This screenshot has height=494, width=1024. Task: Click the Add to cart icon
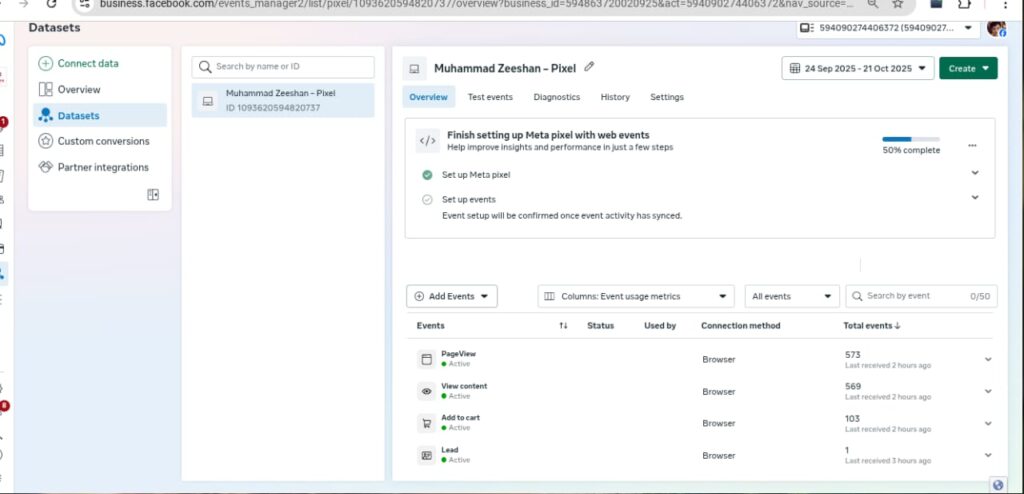426,423
